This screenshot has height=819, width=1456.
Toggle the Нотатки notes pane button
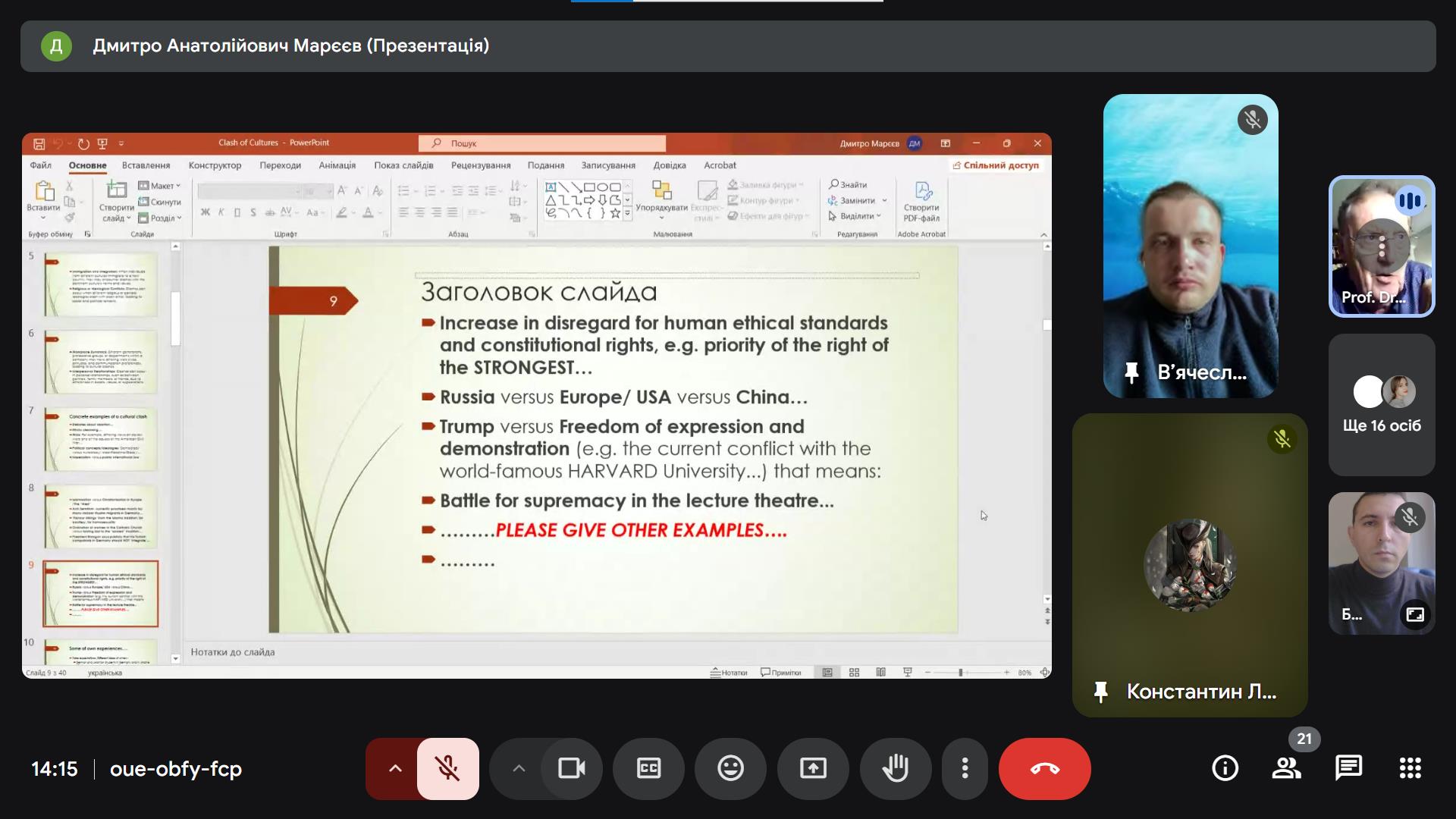(729, 673)
